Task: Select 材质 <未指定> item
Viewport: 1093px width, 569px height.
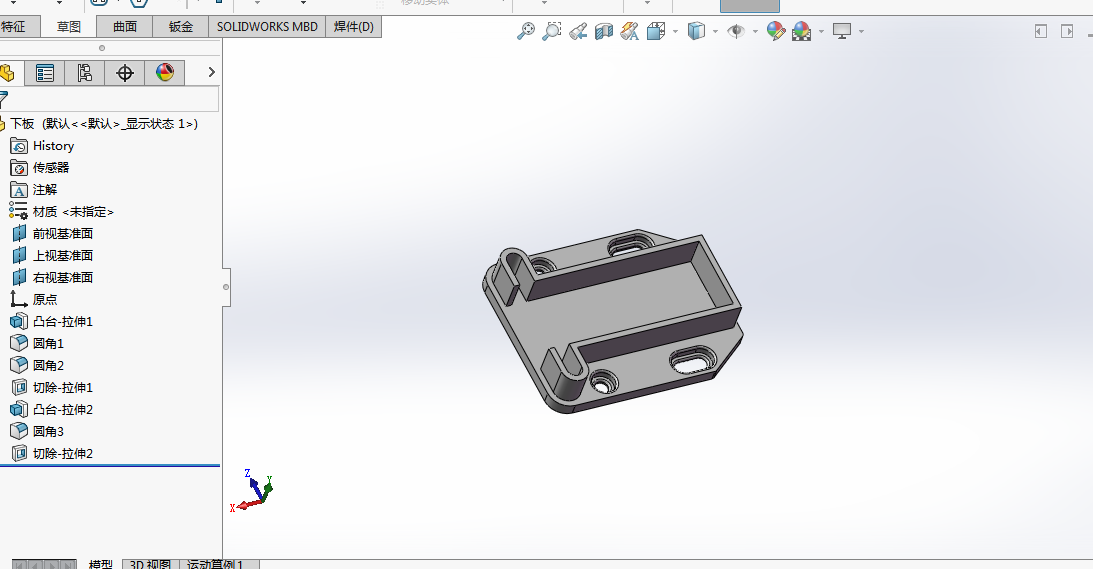Action: pyautogui.click(x=73, y=211)
